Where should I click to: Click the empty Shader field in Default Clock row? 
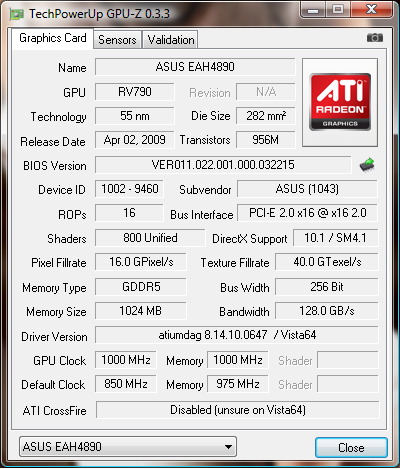(x=348, y=384)
